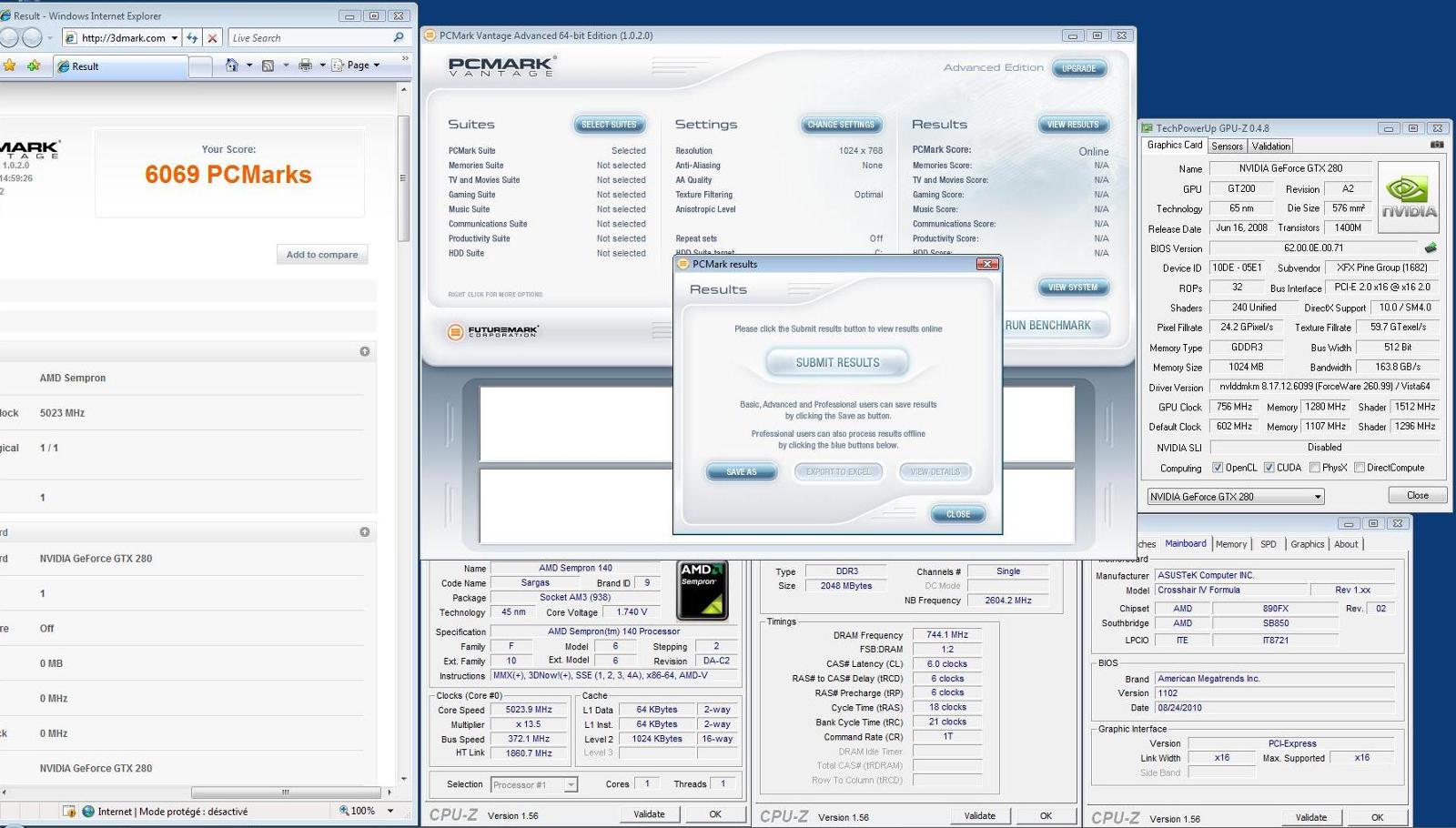Click the Live Search magnifier icon
Screen dimensions: 1456x828
coord(398,37)
